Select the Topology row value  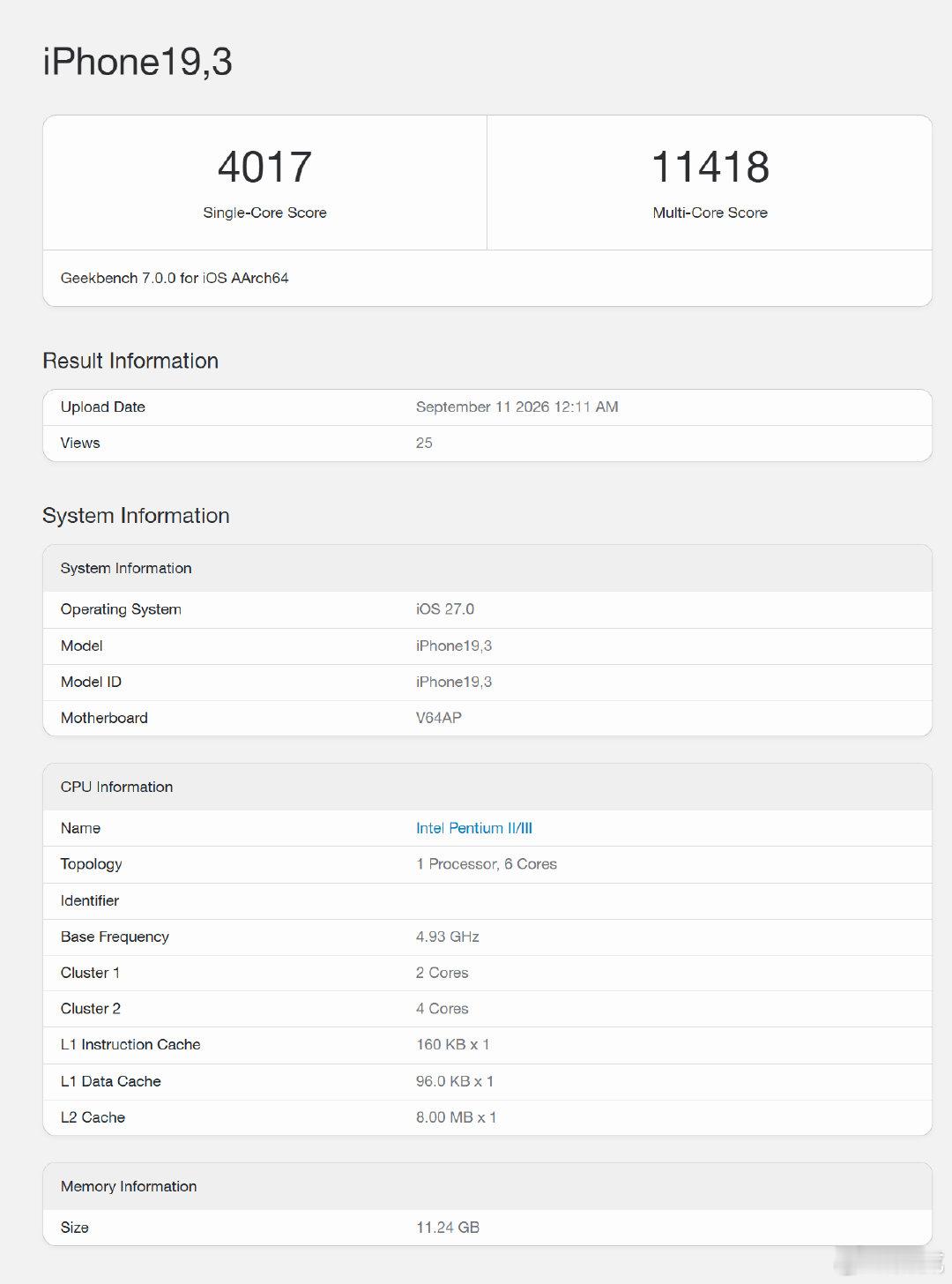click(x=487, y=864)
